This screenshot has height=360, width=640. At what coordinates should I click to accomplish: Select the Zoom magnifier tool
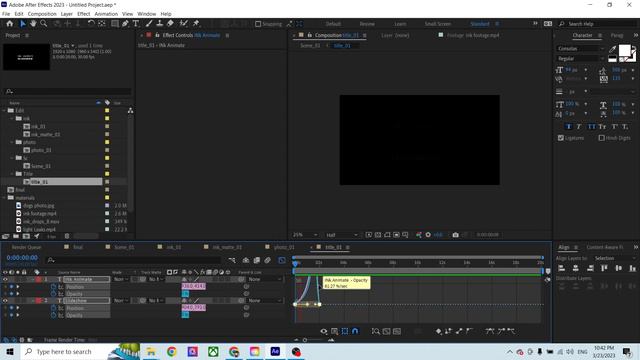coord(44,24)
